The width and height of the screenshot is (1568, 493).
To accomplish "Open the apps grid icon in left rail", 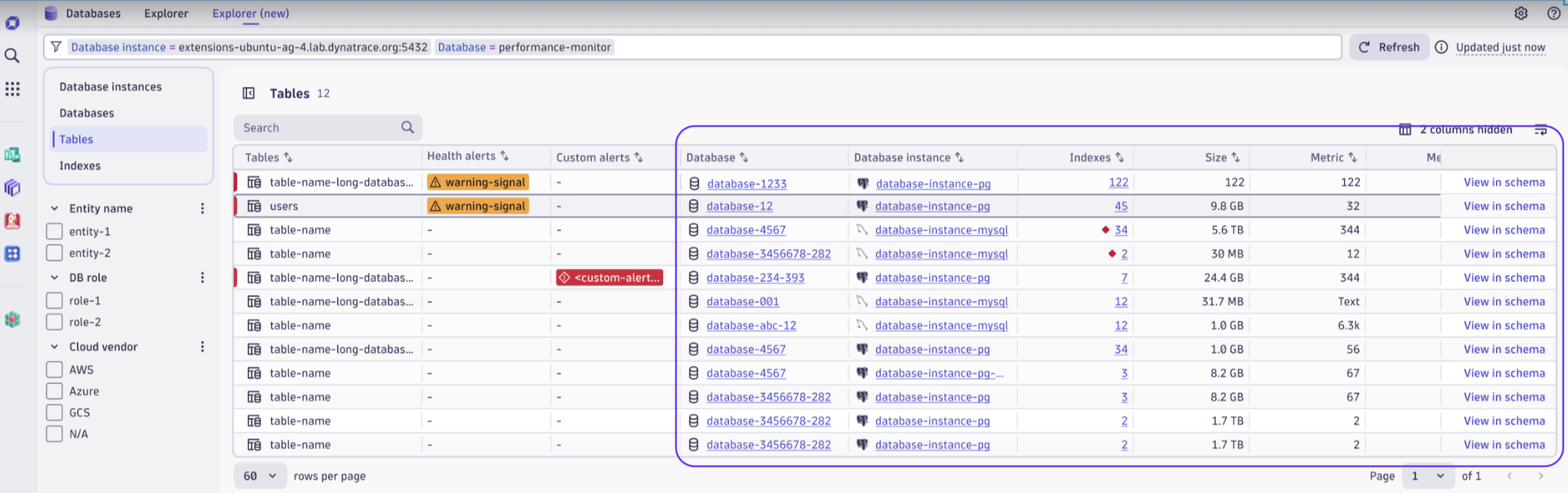I will point(12,89).
